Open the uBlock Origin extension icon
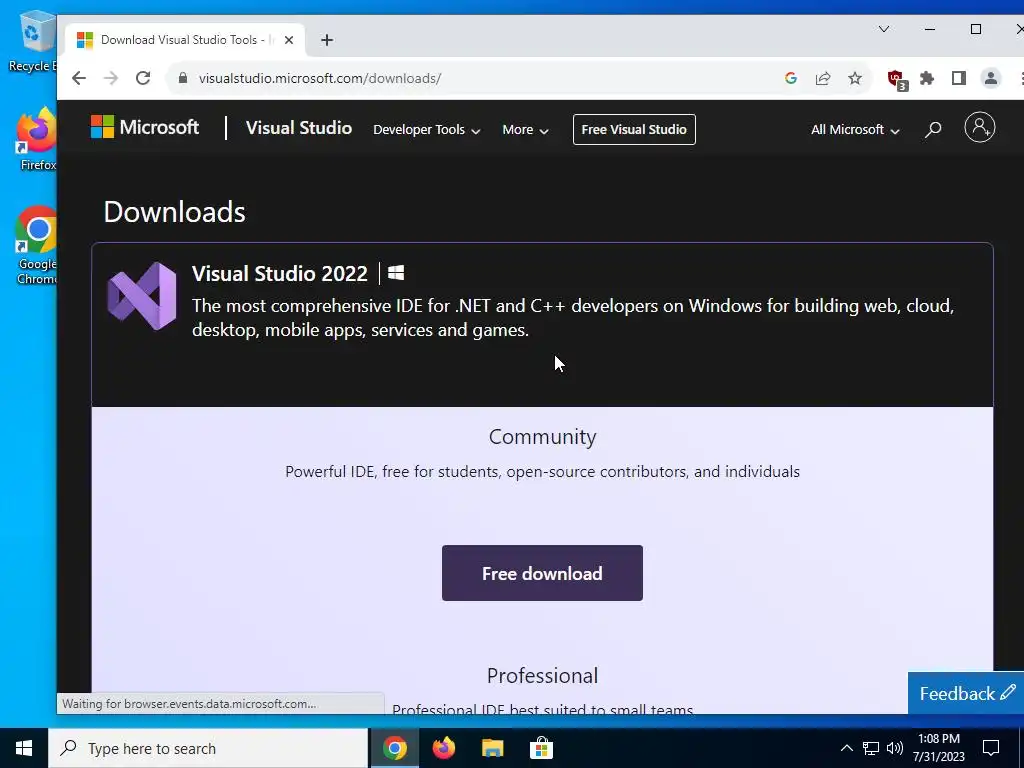Image resolution: width=1024 pixels, height=768 pixels. 897,80
